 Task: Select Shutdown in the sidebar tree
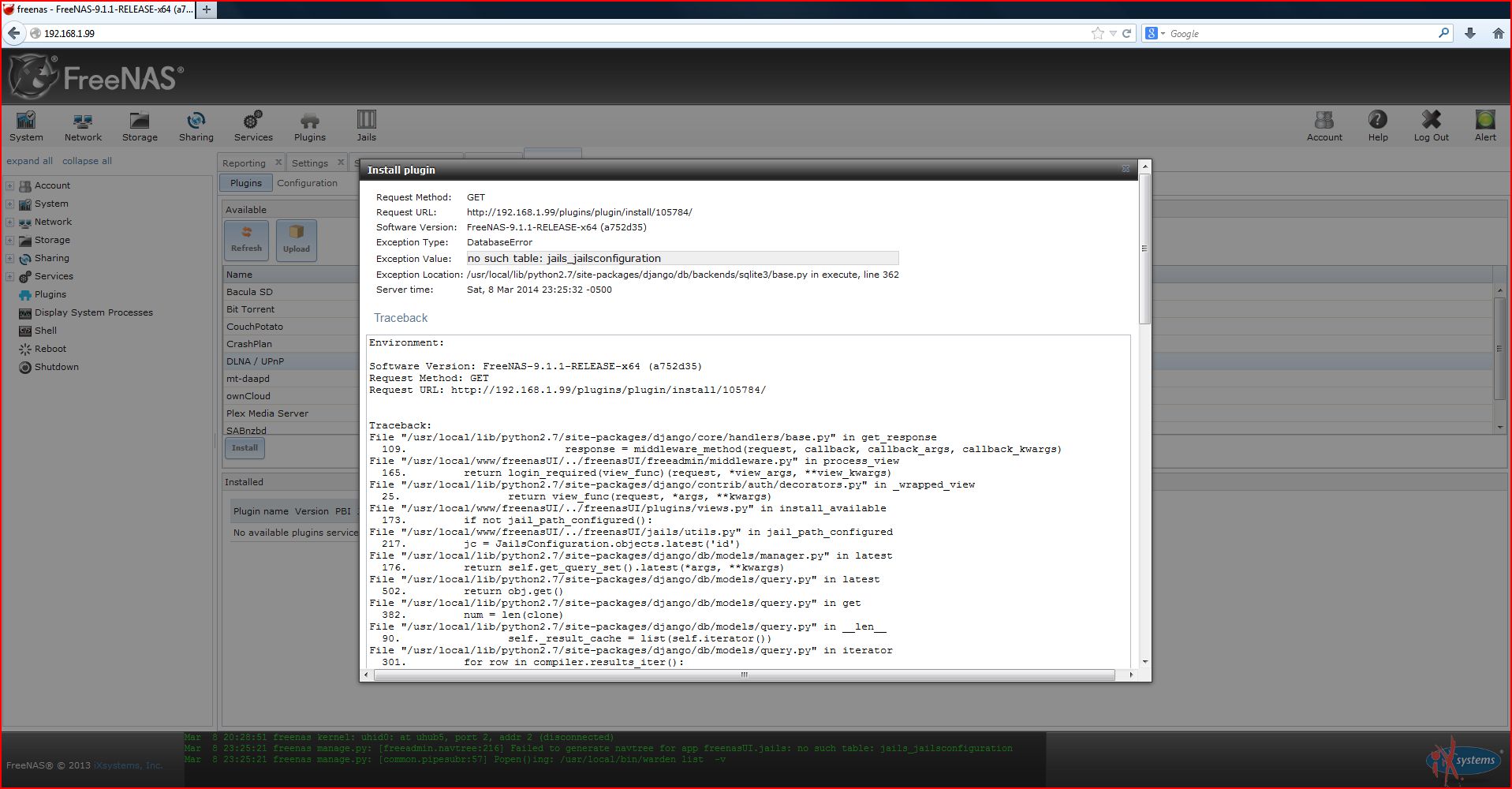point(56,367)
